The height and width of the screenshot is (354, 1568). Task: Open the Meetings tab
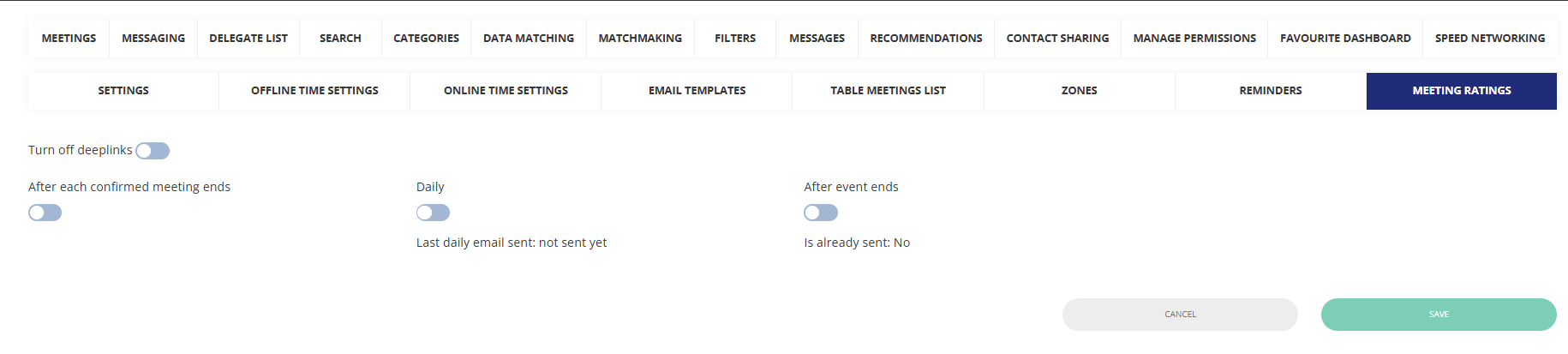pos(69,39)
